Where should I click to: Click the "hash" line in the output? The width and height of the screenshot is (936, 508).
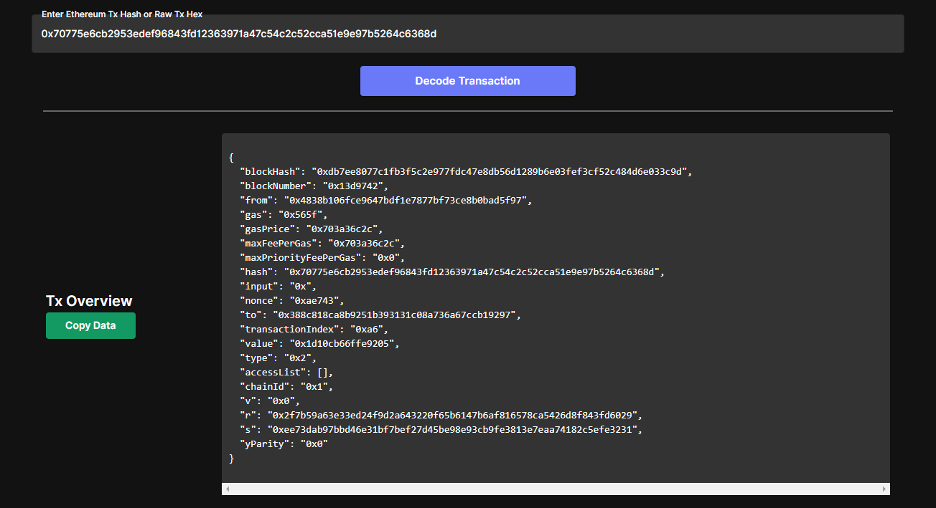coord(452,272)
